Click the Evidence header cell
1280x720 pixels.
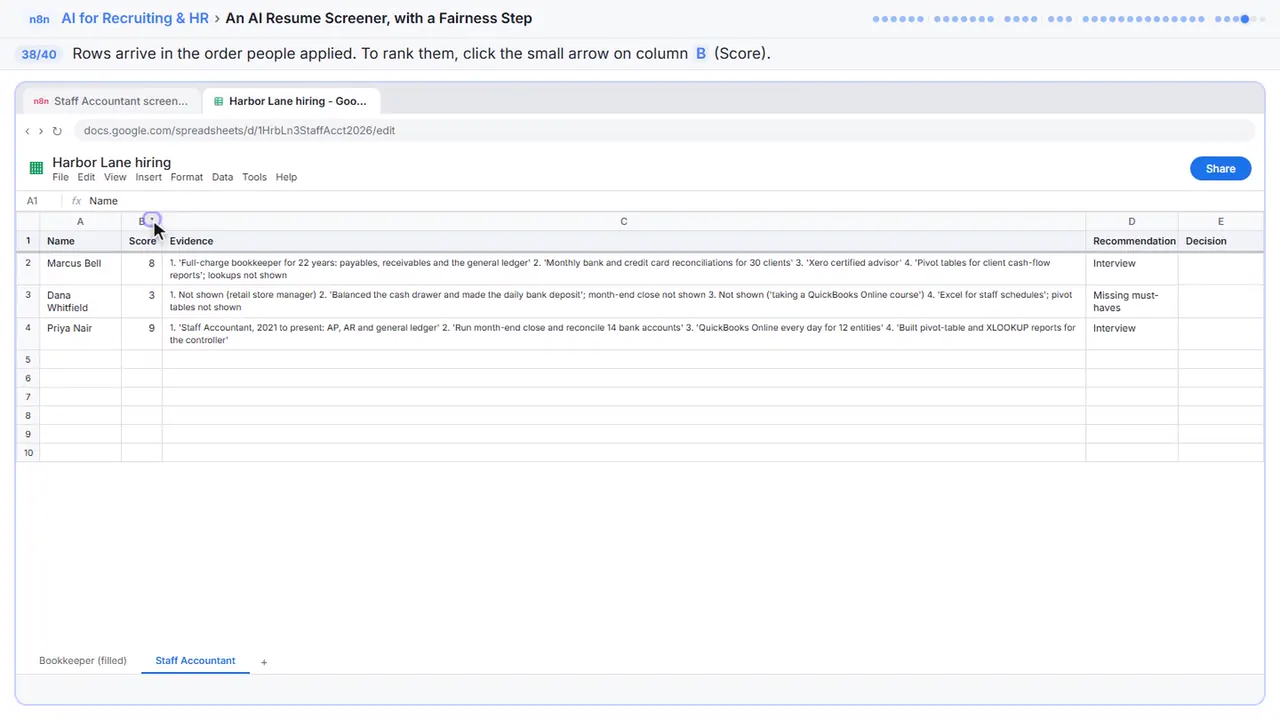pos(624,241)
